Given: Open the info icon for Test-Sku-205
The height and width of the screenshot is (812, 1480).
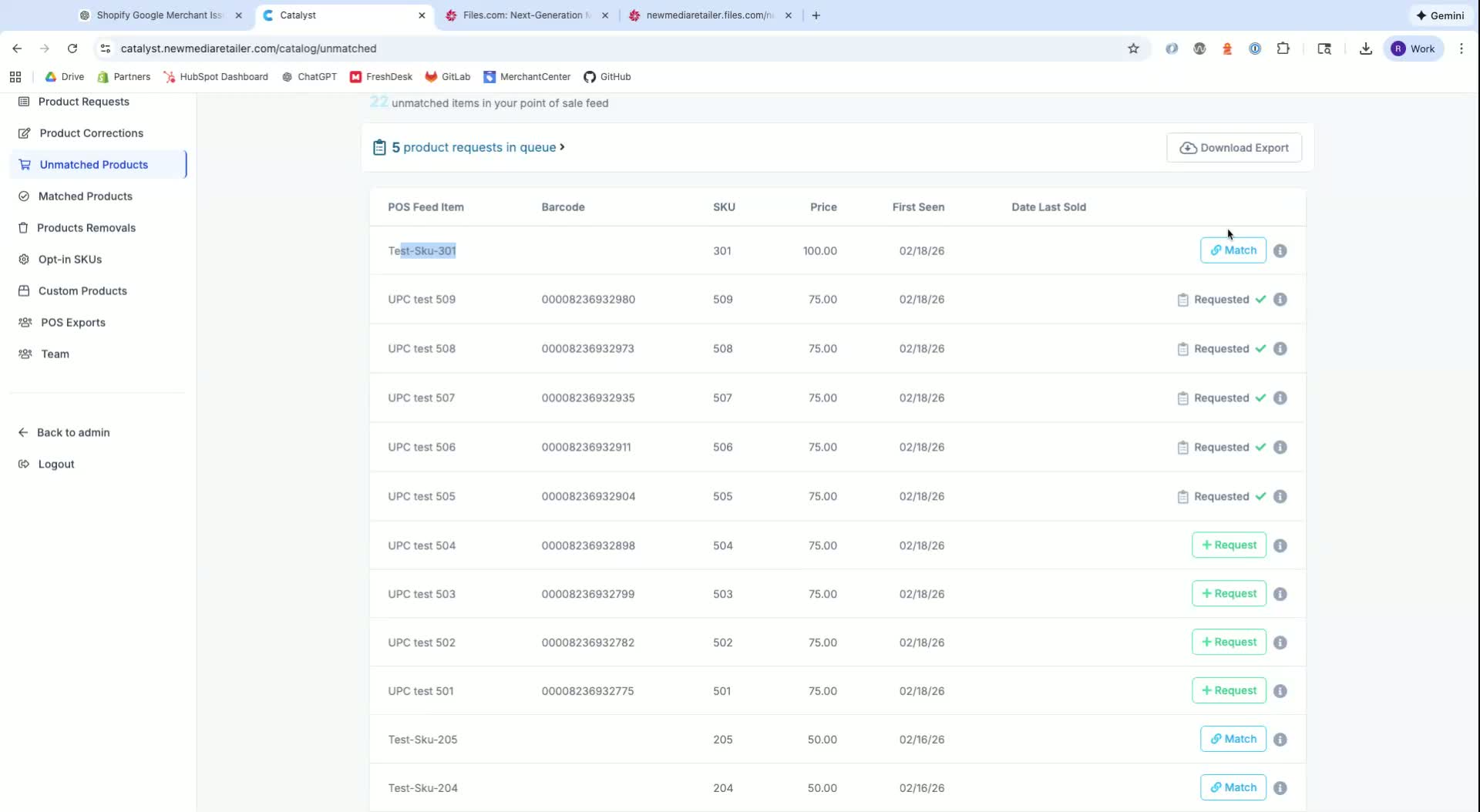Looking at the screenshot, I should coord(1280,740).
